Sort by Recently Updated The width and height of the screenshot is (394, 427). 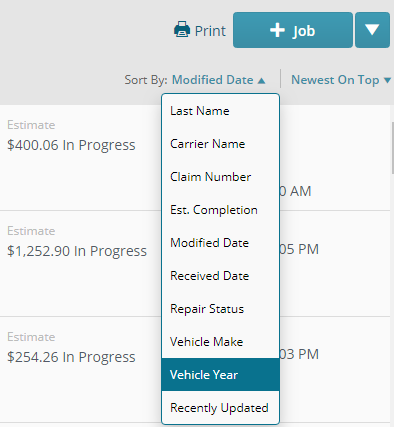(x=220, y=408)
